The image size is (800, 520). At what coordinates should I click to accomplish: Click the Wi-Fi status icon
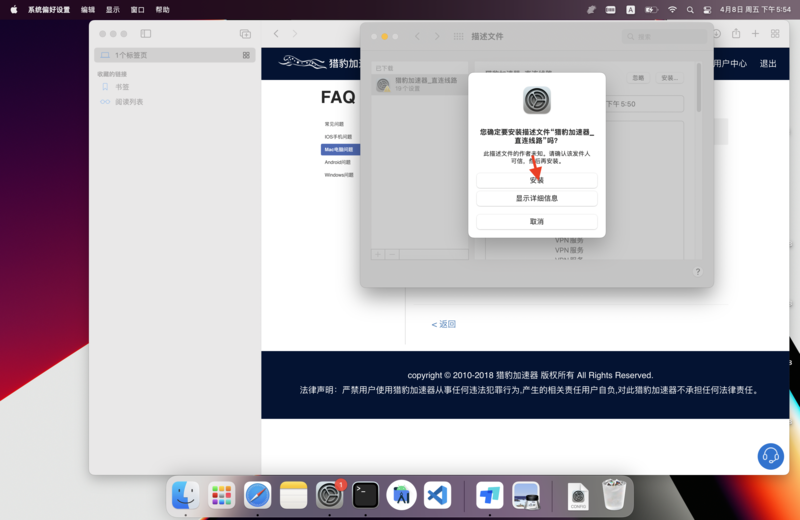672,10
